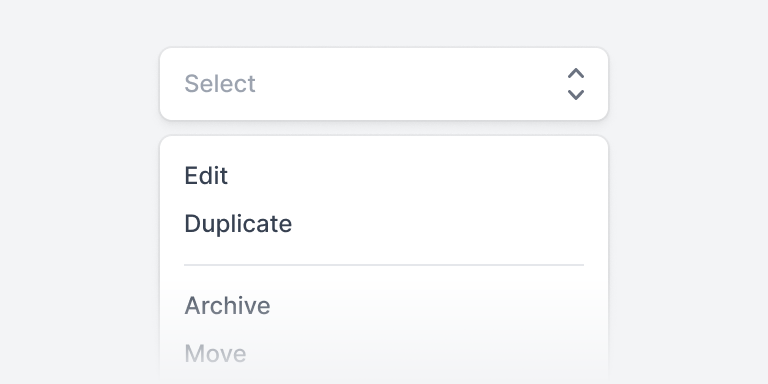Close the options list using the Select combo box
Screen dimensions: 768x384
tap(384, 84)
